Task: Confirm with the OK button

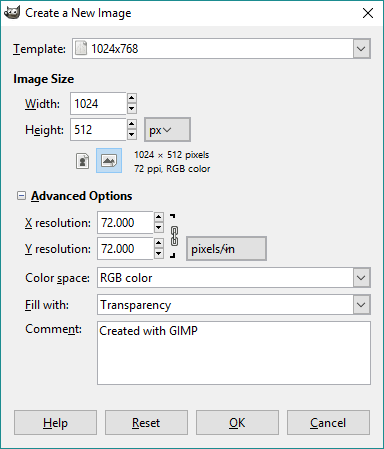Action: (237, 423)
